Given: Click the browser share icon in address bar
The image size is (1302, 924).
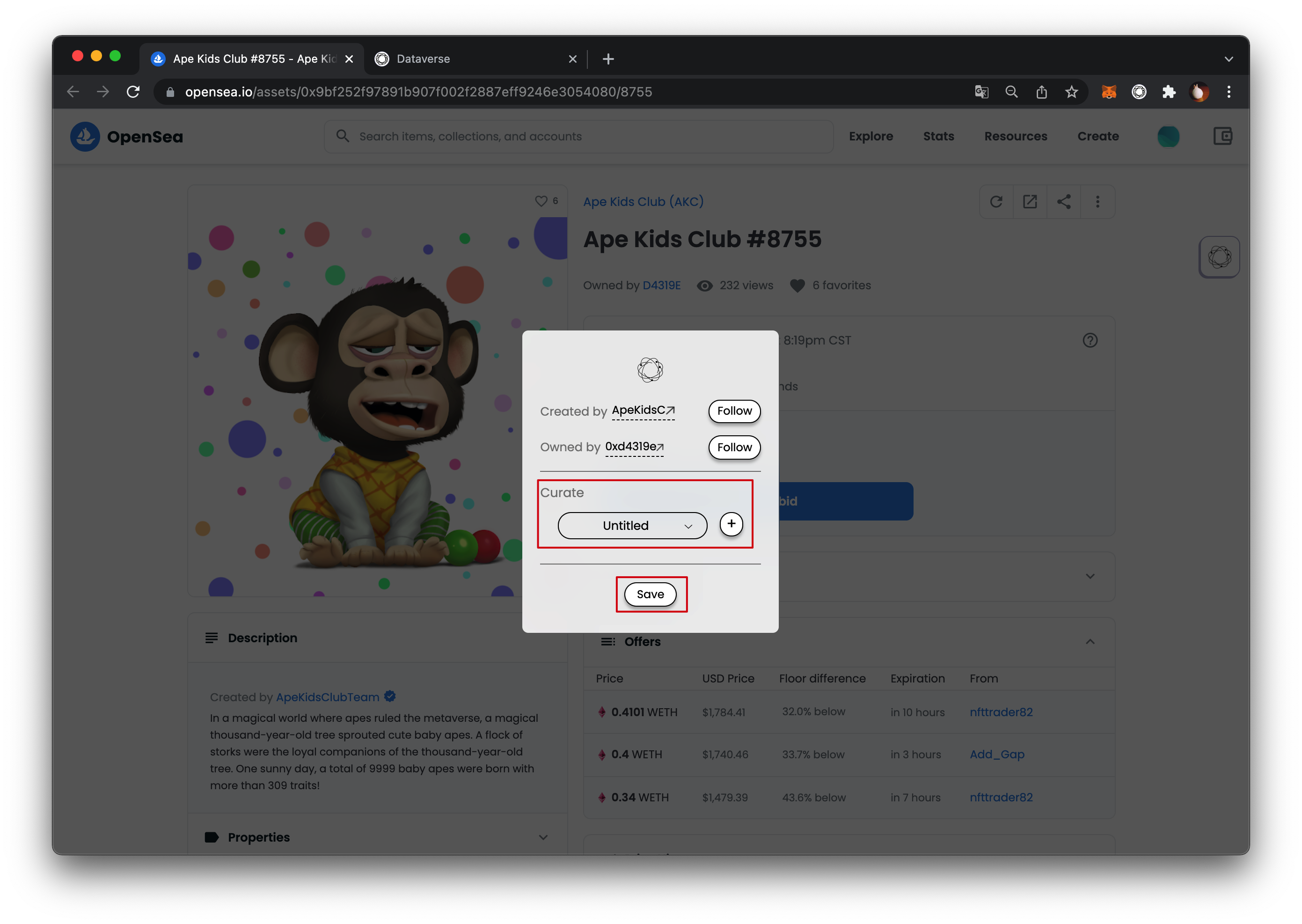Looking at the screenshot, I should (1041, 92).
